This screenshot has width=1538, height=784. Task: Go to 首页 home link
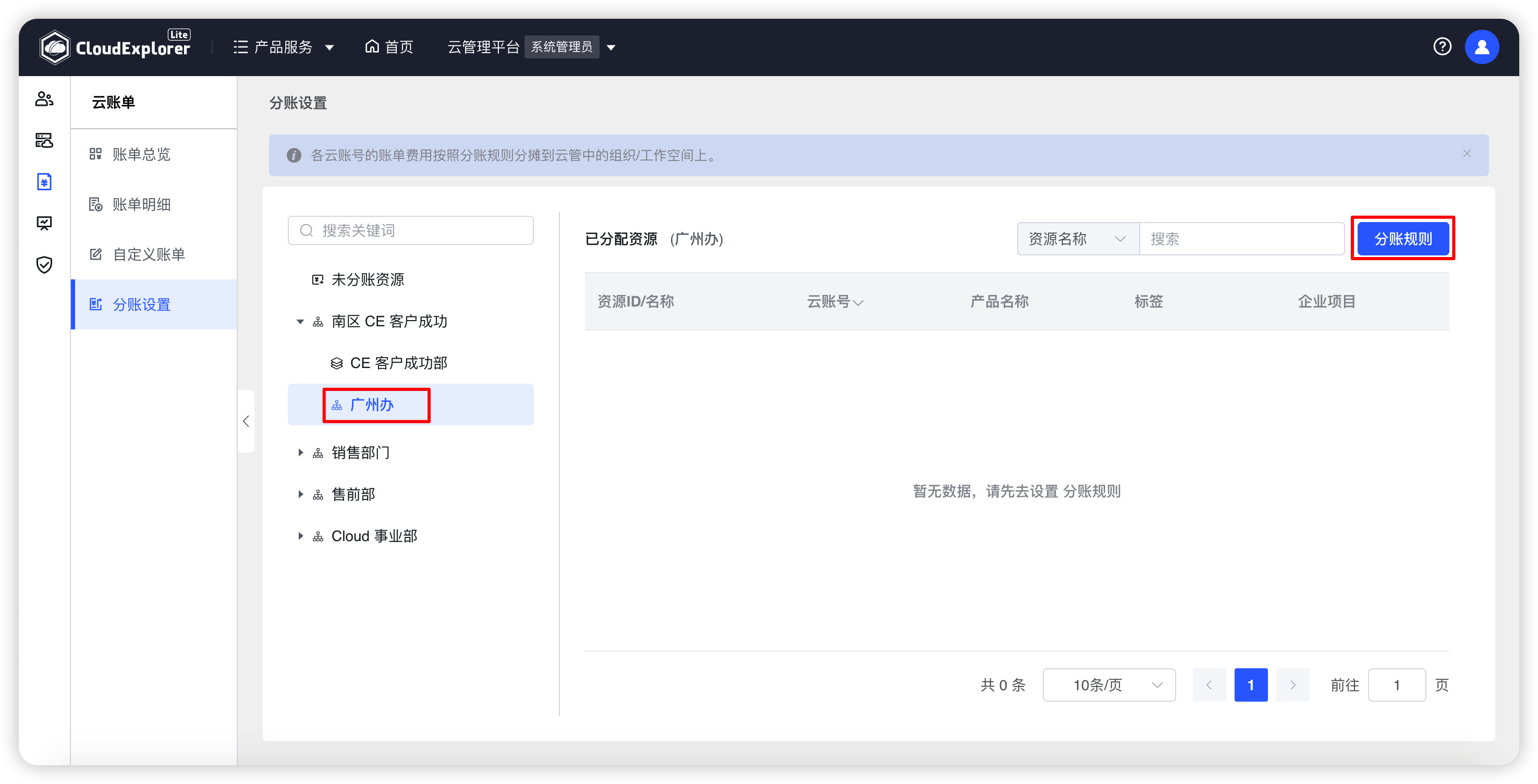(389, 47)
